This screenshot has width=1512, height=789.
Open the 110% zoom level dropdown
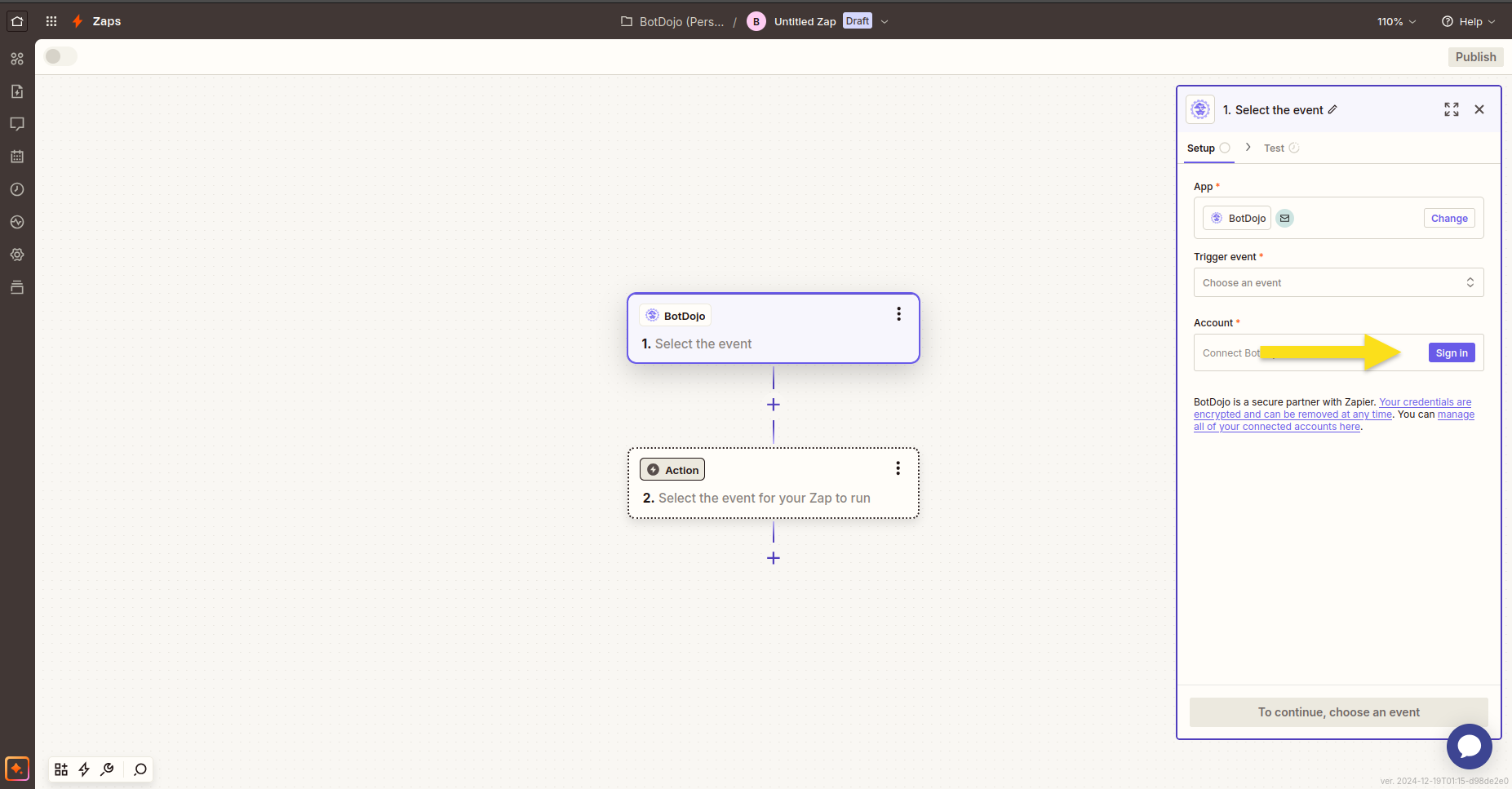(1396, 21)
